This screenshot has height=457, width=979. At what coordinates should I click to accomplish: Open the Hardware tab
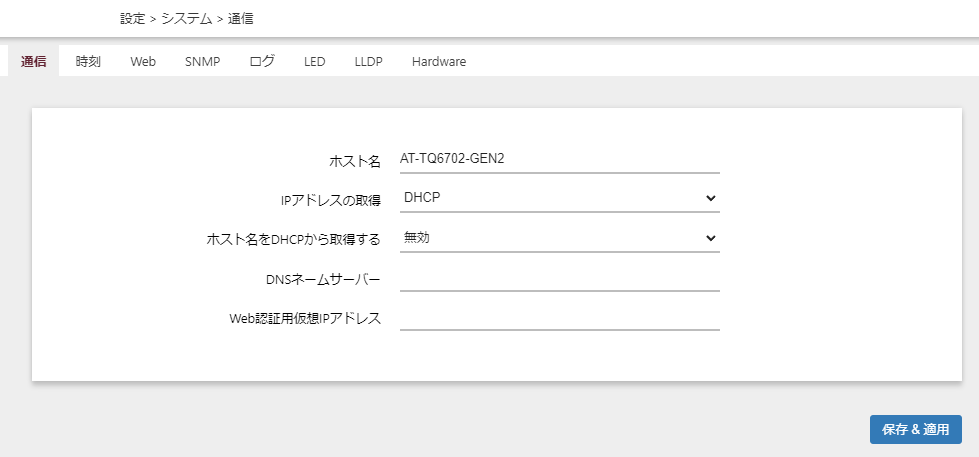click(439, 61)
